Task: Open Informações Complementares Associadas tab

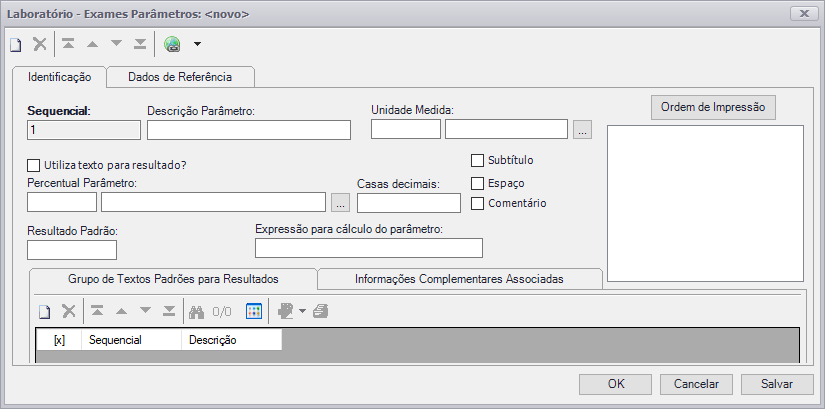Action: coord(459,279)
